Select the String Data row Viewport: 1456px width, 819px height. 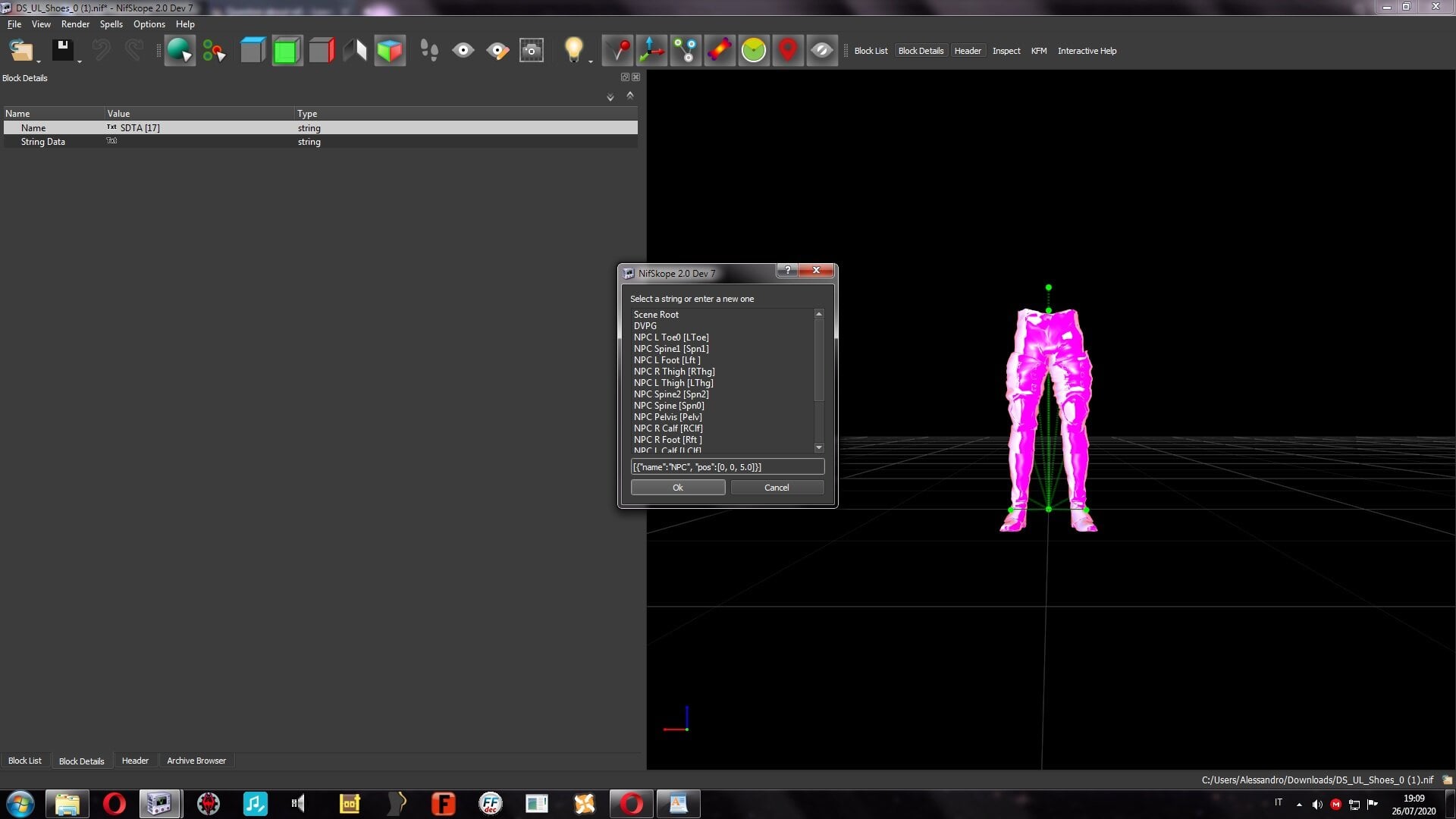[321, 142]
